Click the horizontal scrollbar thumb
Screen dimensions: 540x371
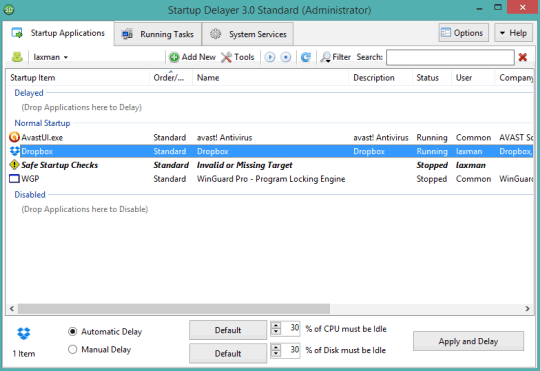[174, 309]
